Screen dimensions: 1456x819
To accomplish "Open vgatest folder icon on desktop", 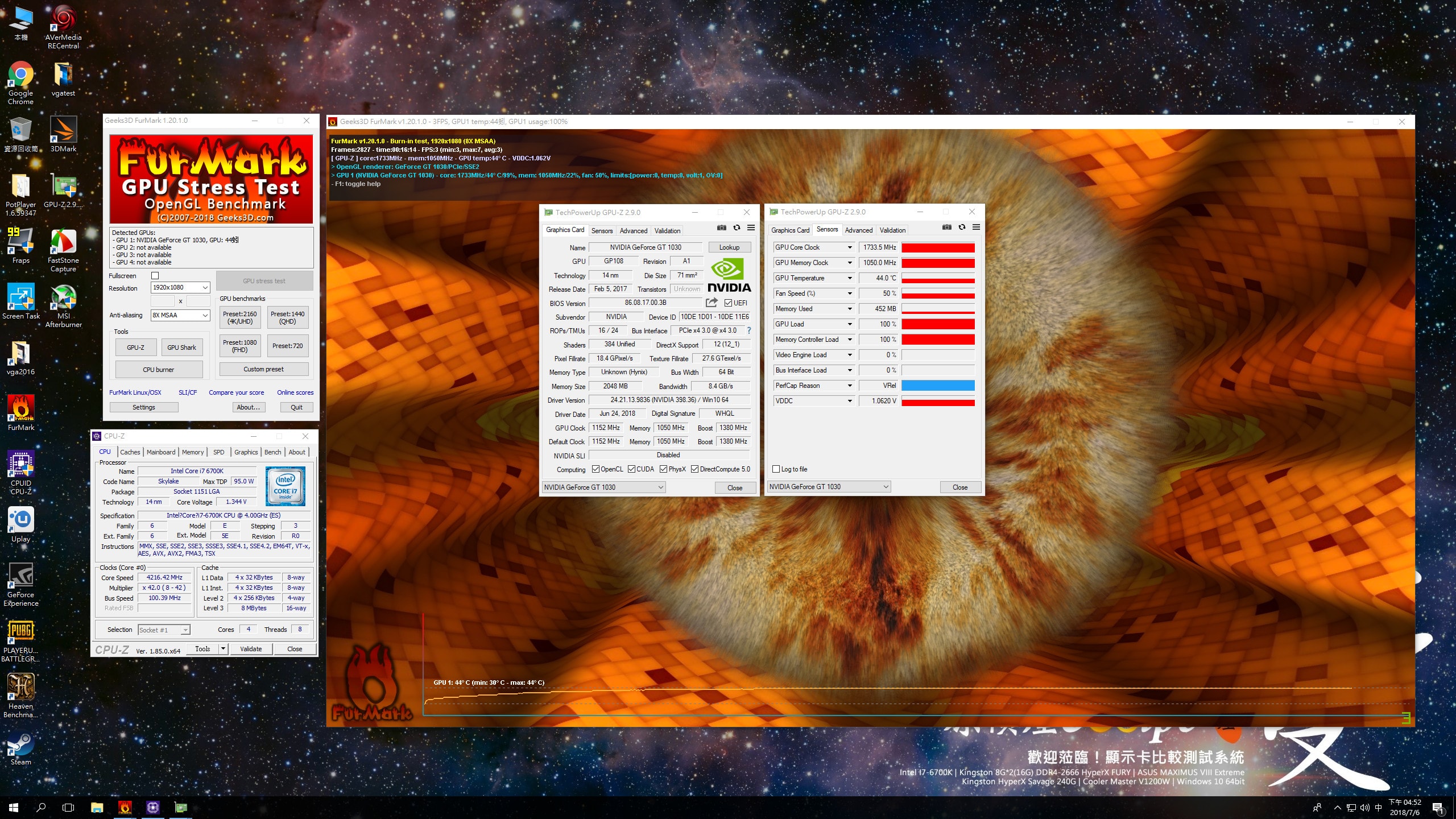I will [x=63, y=80].
